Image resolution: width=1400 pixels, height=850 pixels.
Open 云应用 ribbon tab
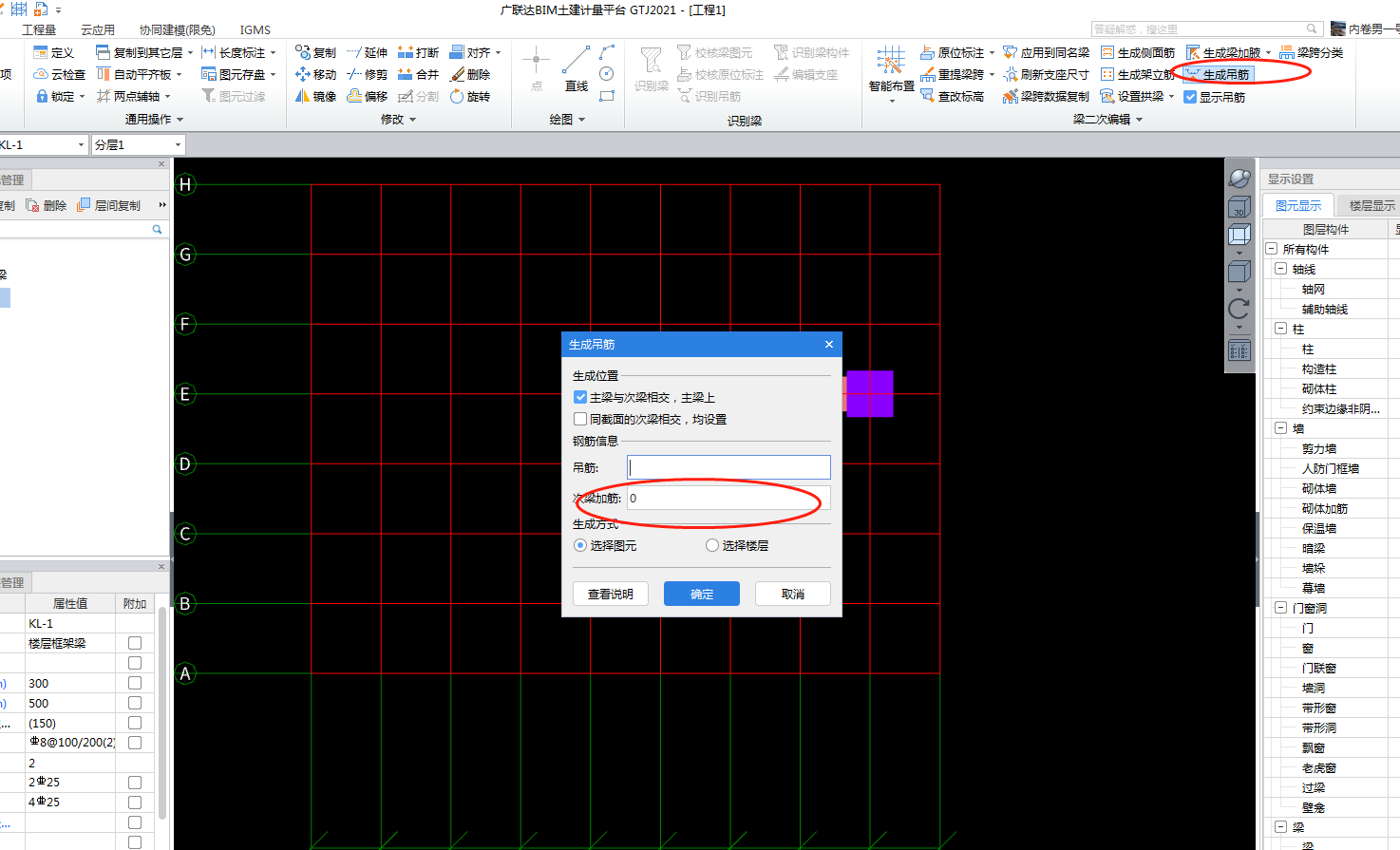(98, 29)
